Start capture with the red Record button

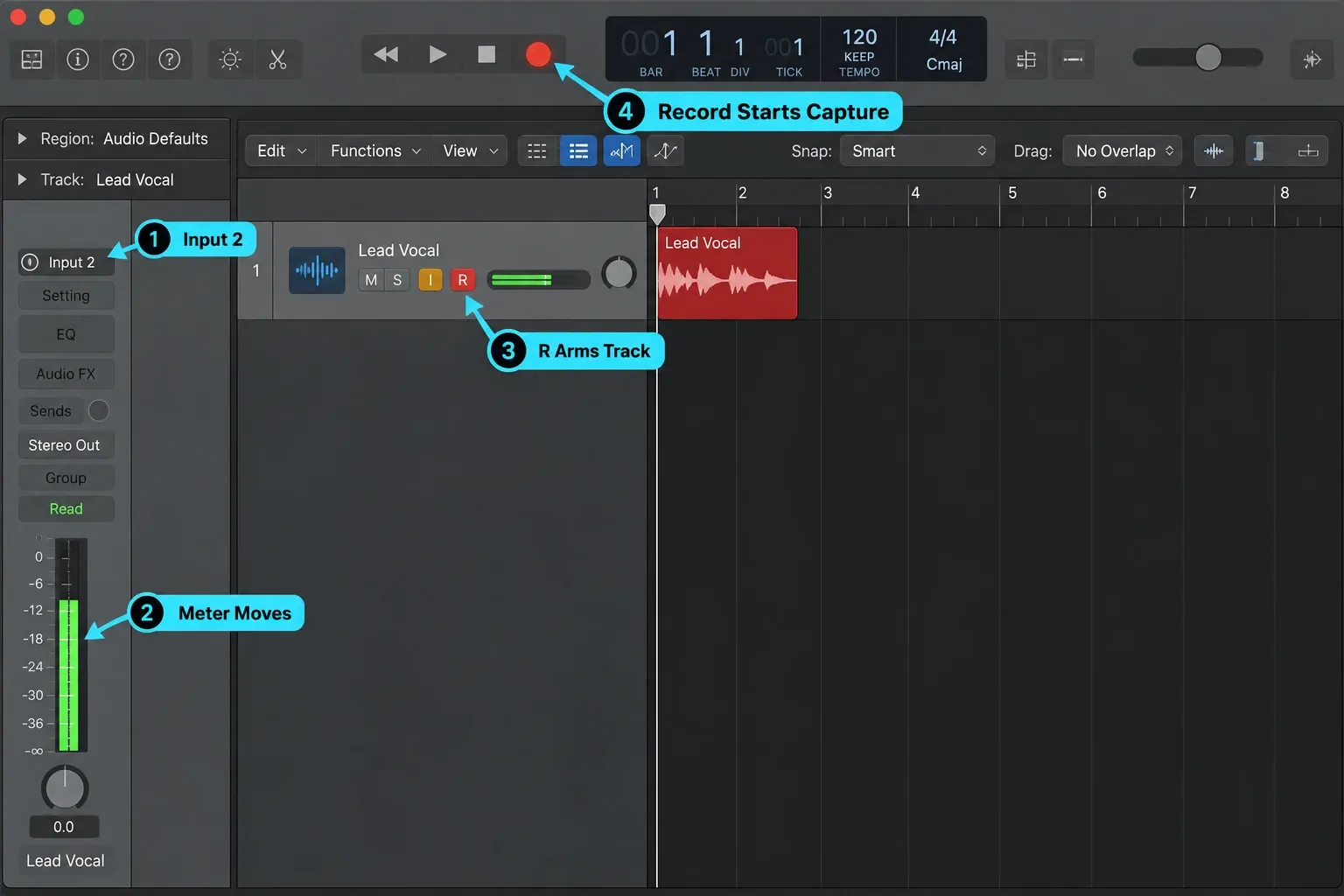pyautogui.click(x=538, y=54)
